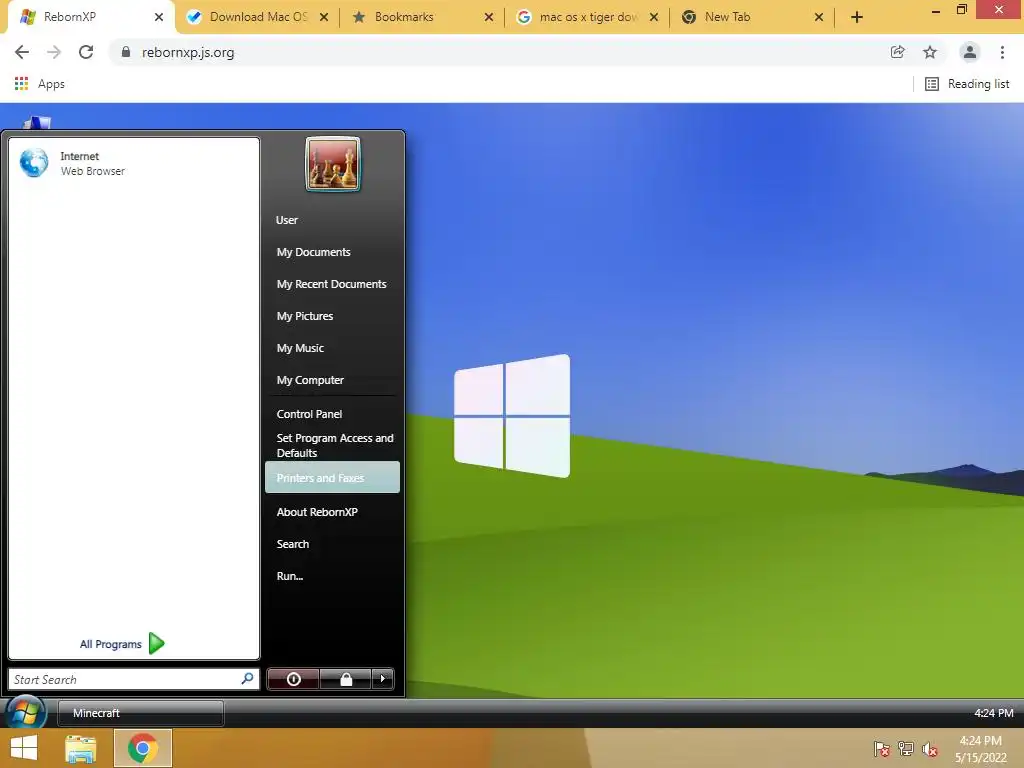Click the share page icon

click(898, 52)
